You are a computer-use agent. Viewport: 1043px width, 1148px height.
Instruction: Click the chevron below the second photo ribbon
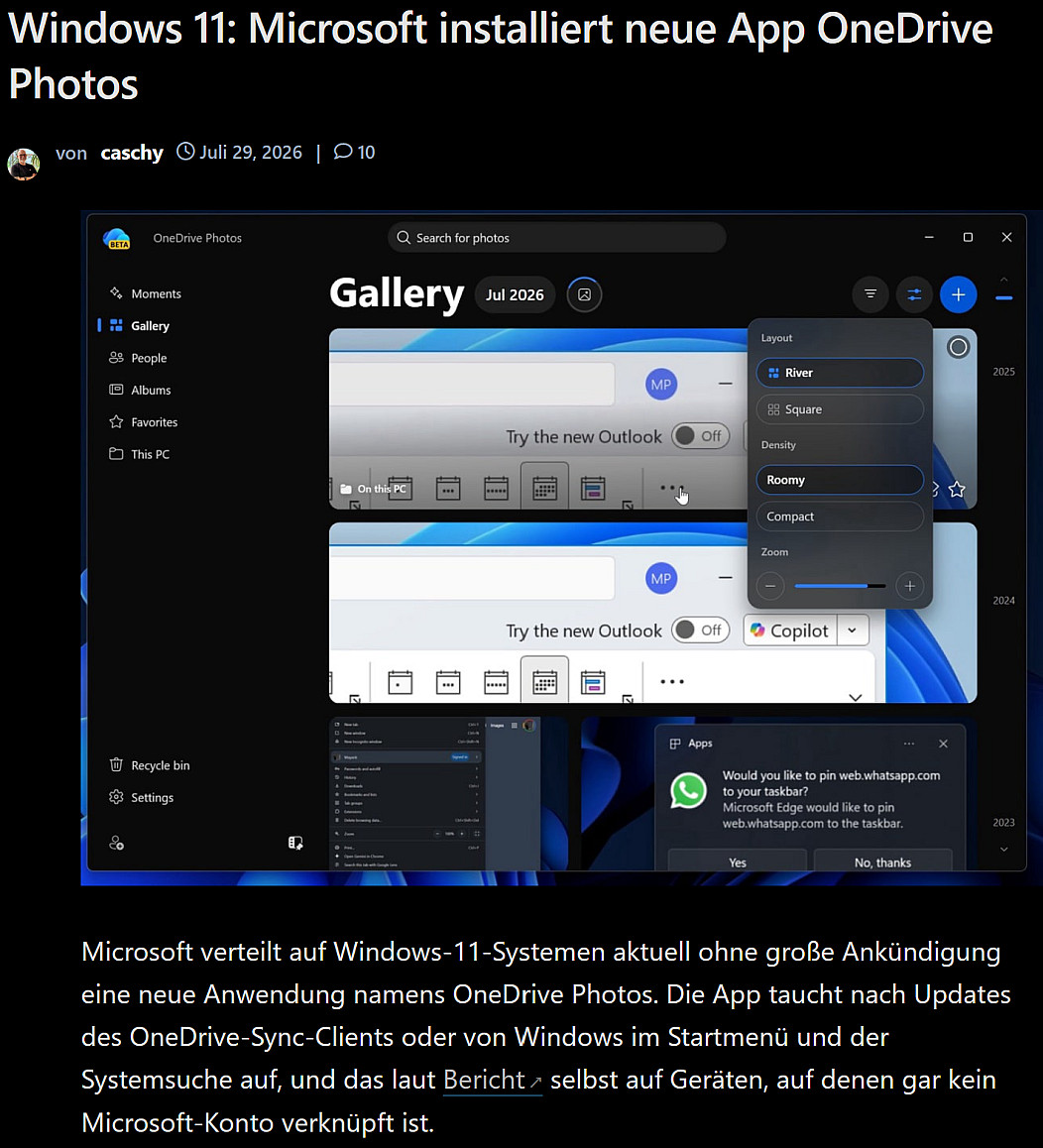click(x=855, y=697)
